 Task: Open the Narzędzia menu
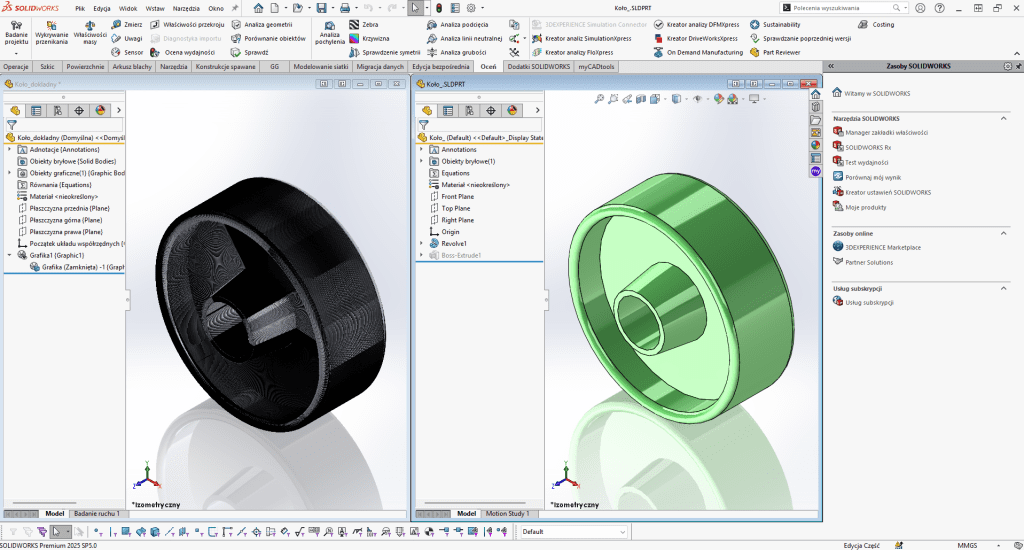point(185,8)
